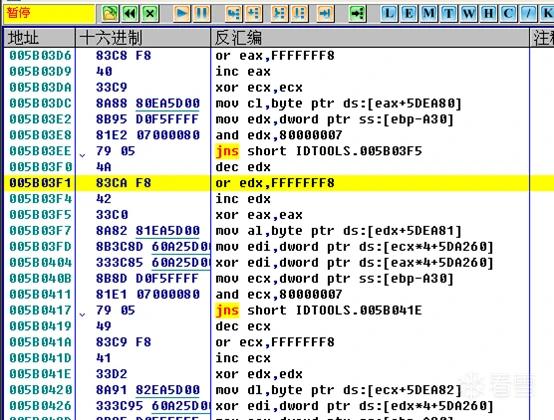Open the Log window with L button
Image resolution: width=554 pixels, height=420 pixels.
(x=389, y=14)
